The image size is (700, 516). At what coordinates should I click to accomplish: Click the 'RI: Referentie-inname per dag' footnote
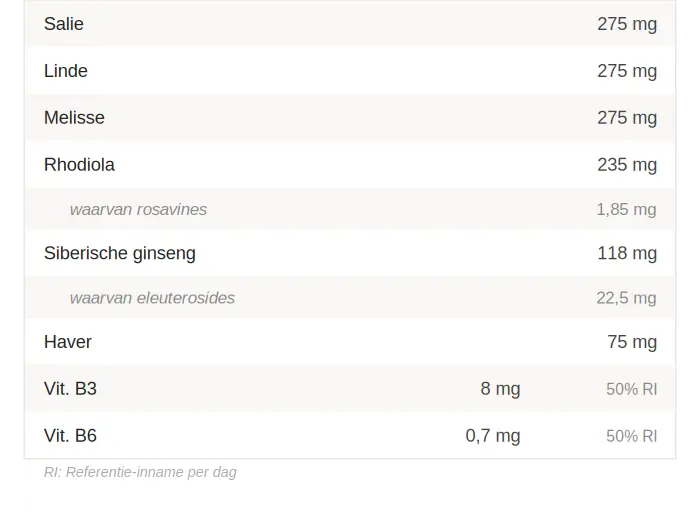tap(140, 472)
